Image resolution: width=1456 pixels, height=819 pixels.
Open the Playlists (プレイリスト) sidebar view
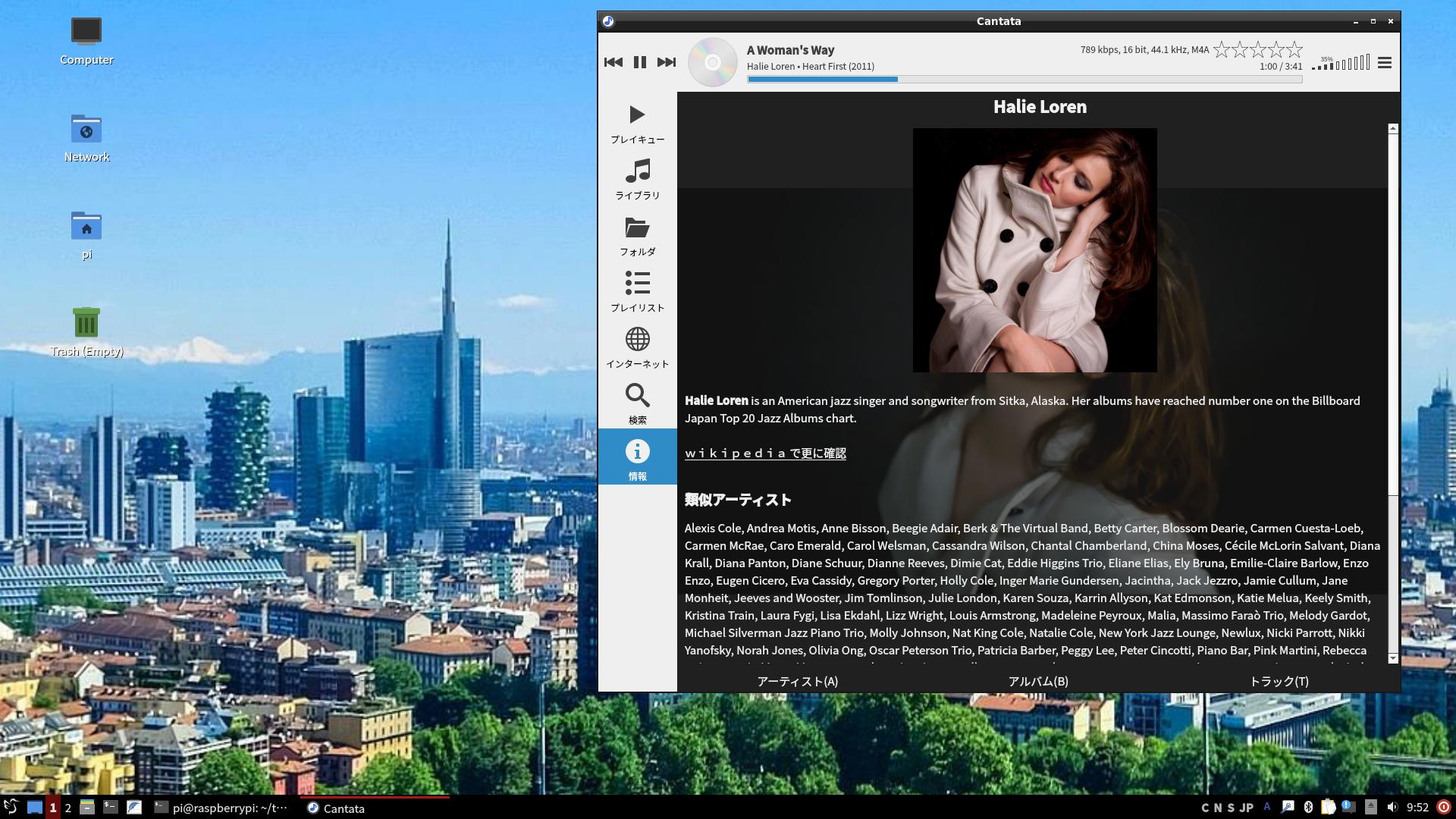tap(637, 291)
